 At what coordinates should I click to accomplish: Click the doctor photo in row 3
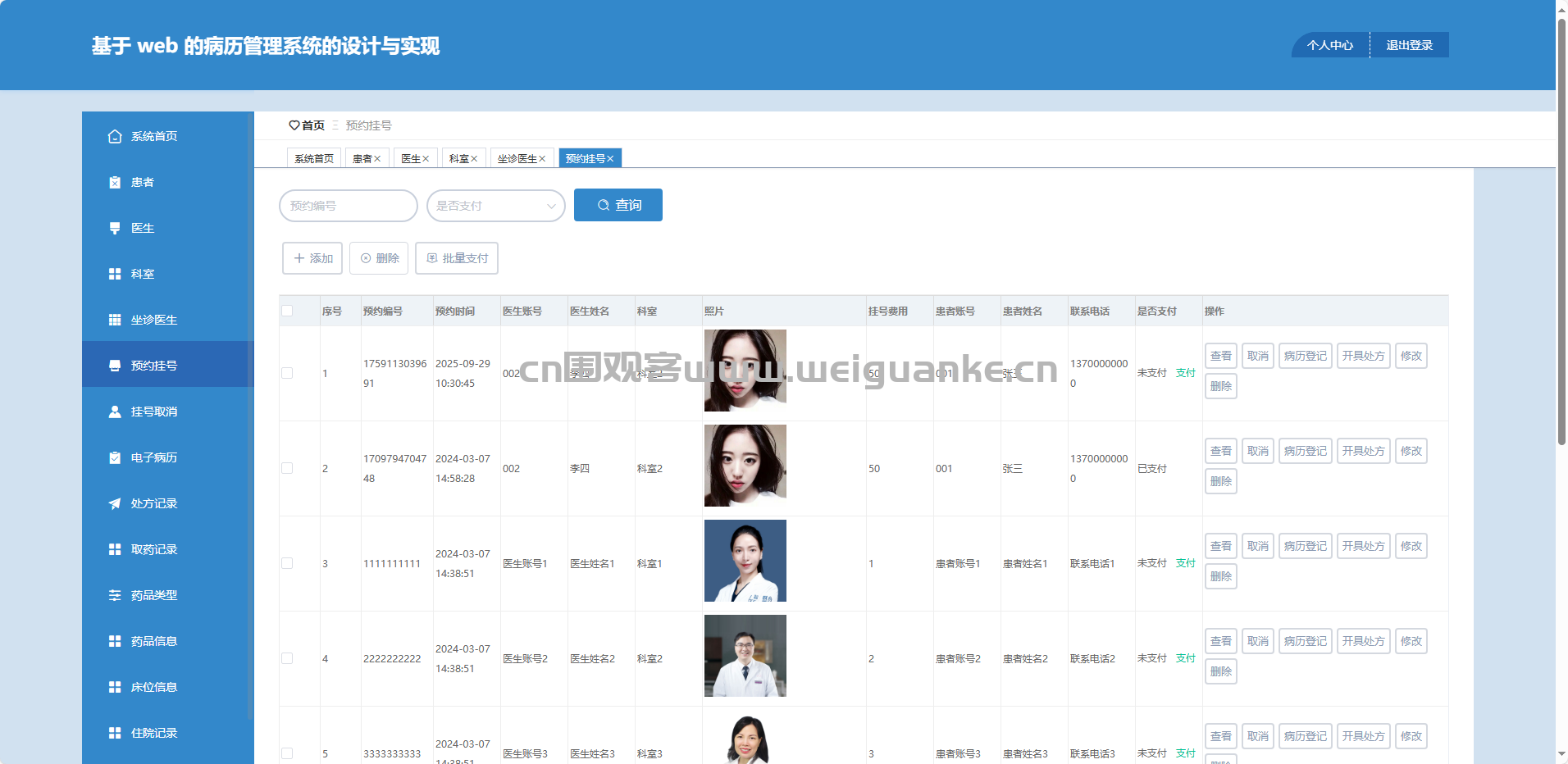click(x=745, y=561)
